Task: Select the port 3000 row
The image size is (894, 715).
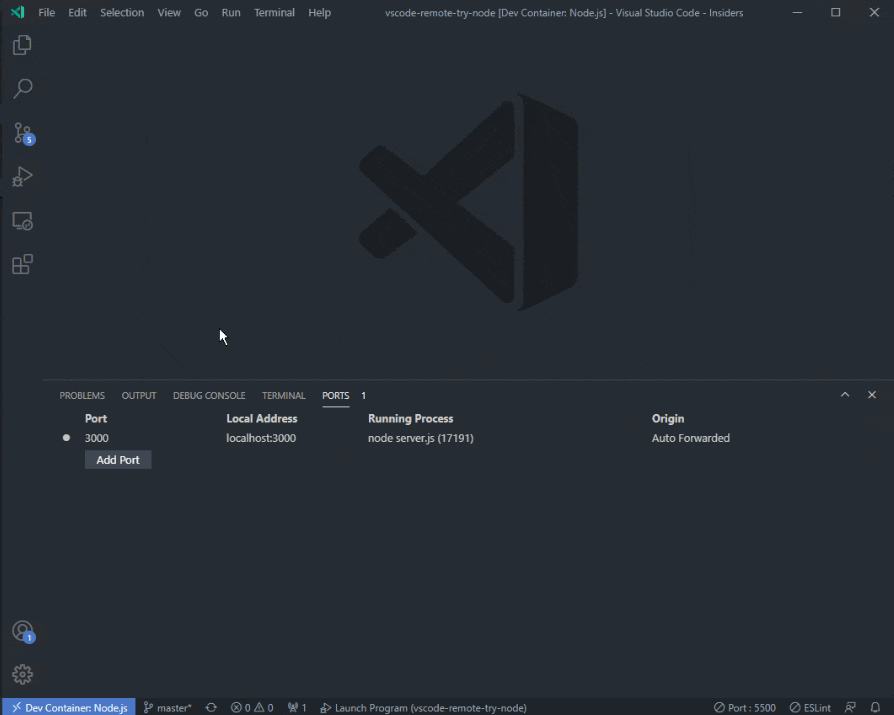Action: (x=97, y=438)
